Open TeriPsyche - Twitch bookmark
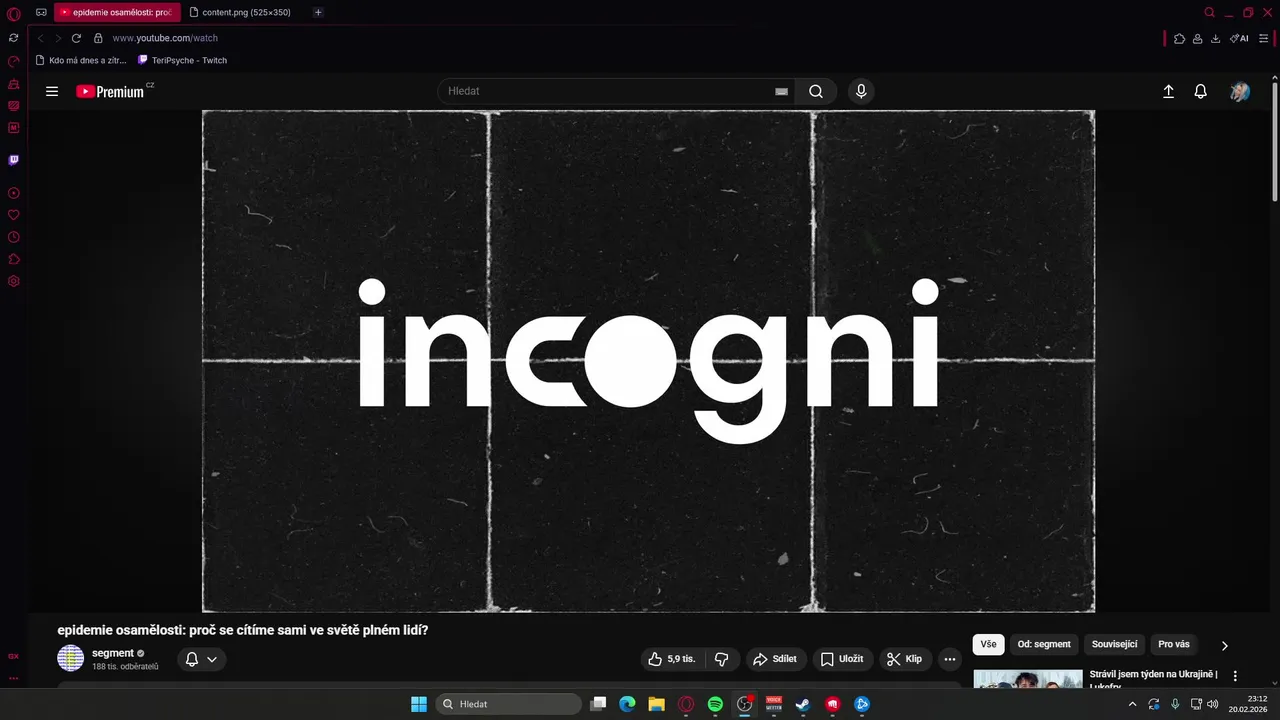 [182, 60]
